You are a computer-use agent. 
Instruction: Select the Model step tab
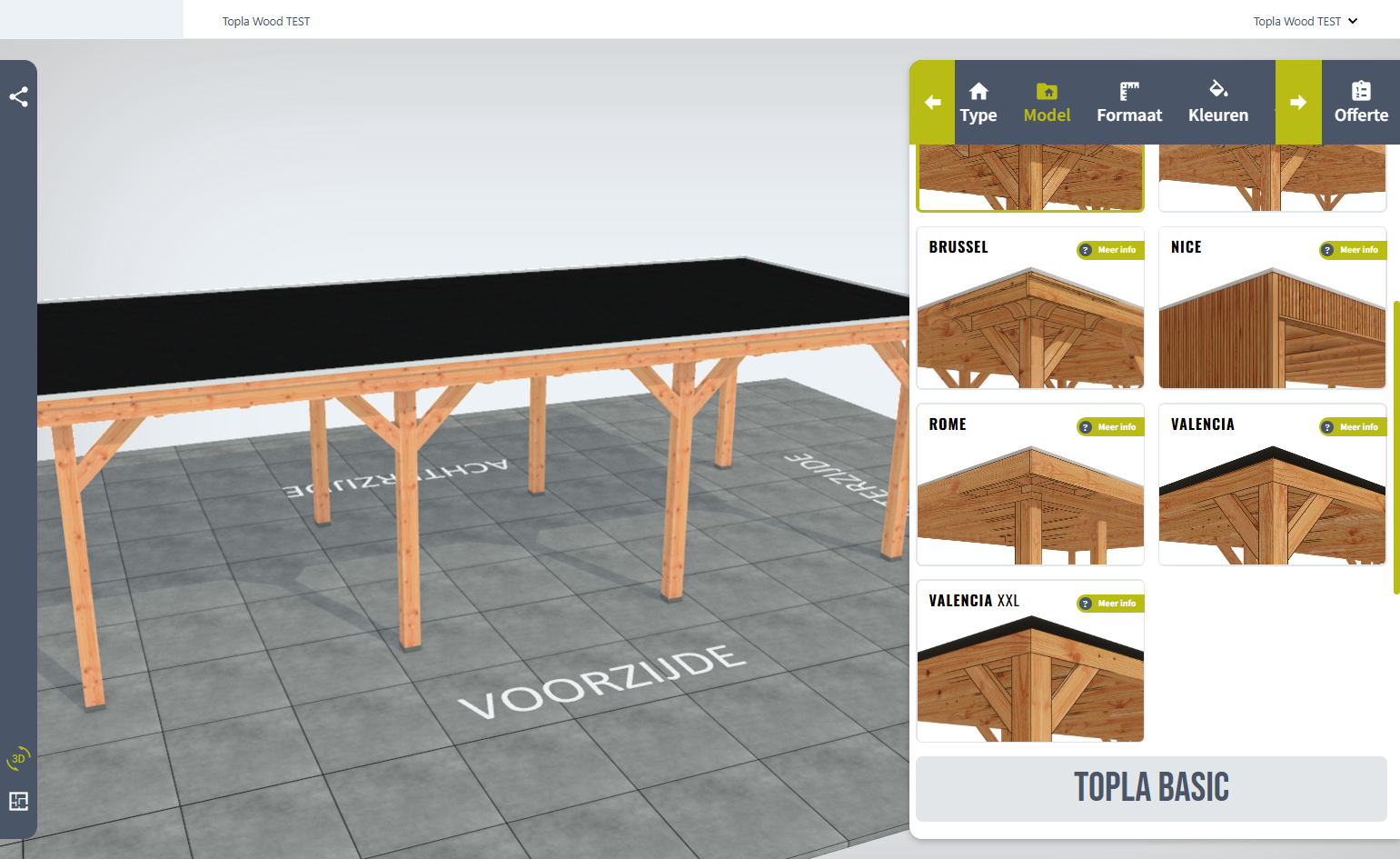tap(1047, 103)
